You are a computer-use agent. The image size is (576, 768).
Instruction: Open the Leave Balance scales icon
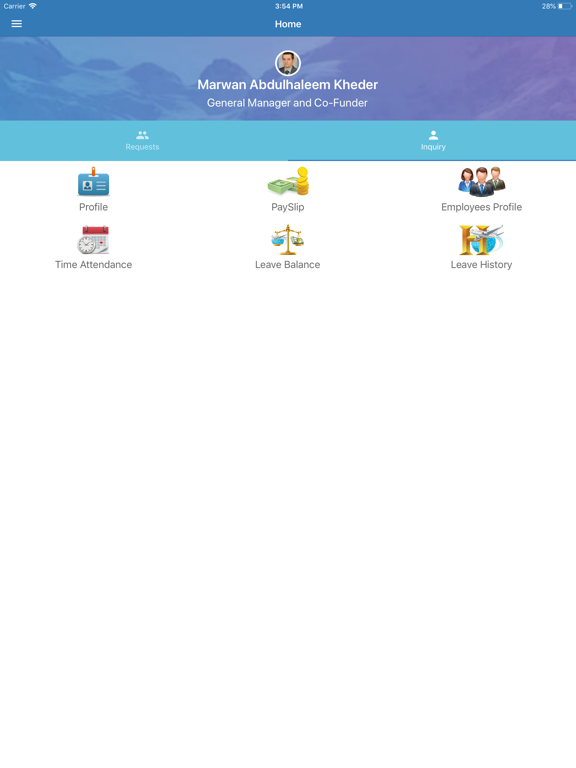click(x=288, y=240)
